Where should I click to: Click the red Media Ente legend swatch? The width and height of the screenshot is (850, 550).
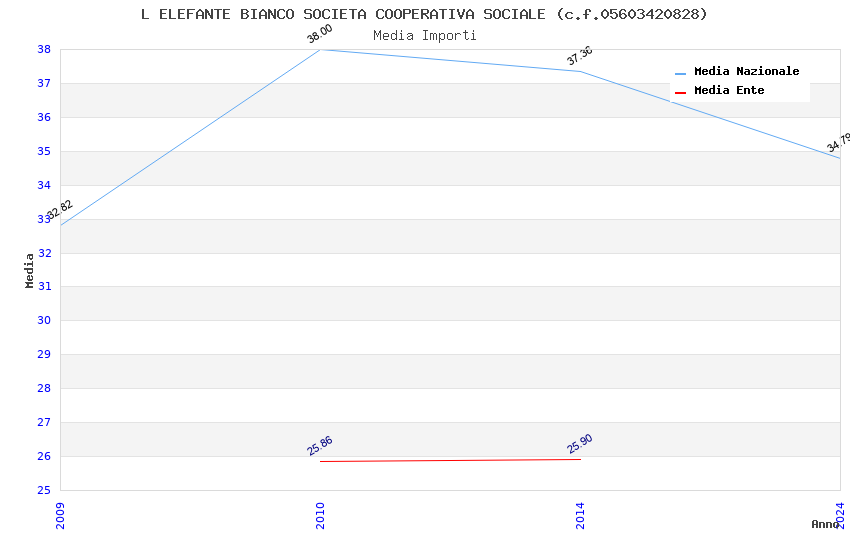pos(680,93)
